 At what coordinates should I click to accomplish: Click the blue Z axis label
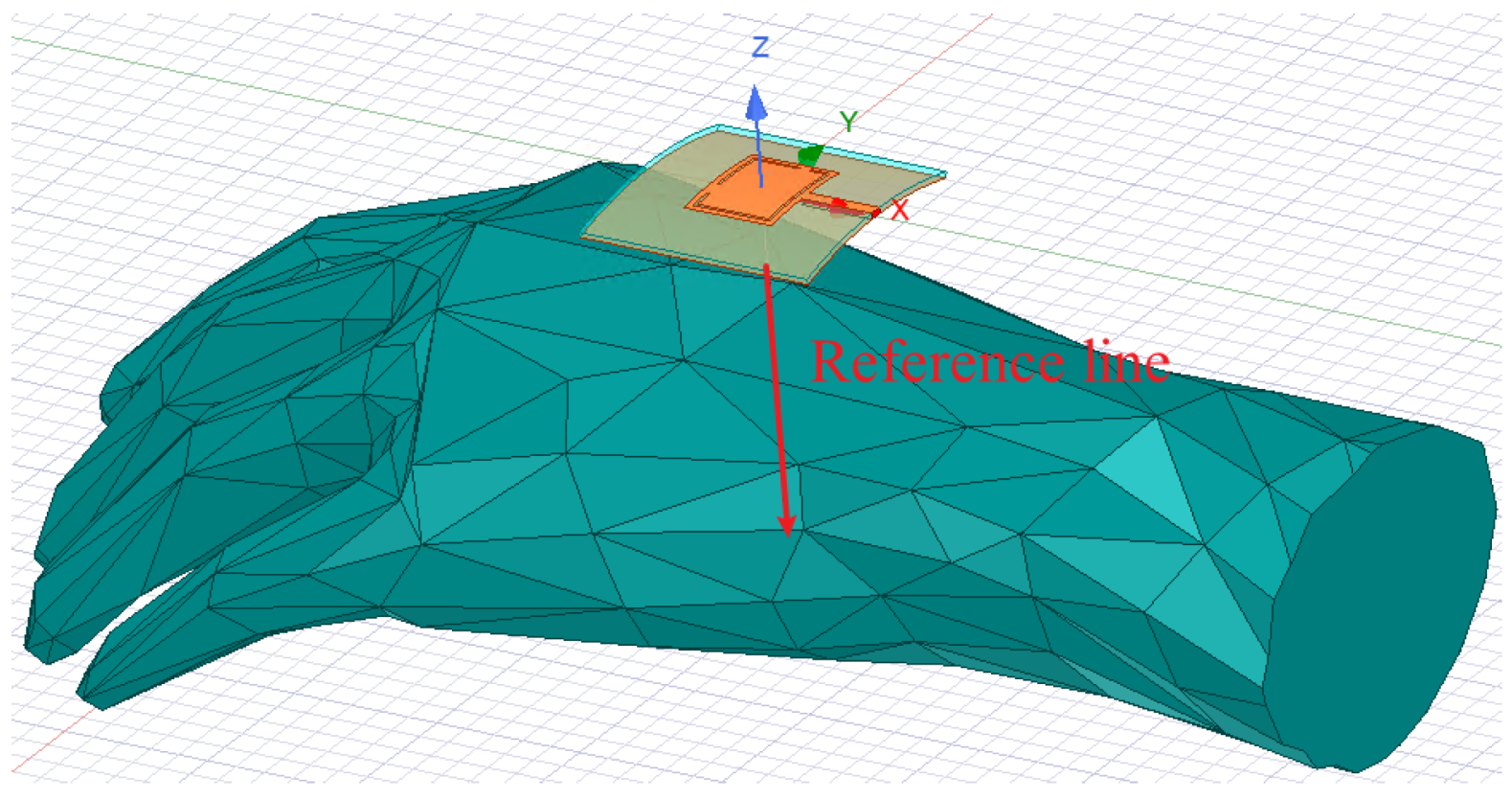(x=760, y=47)
